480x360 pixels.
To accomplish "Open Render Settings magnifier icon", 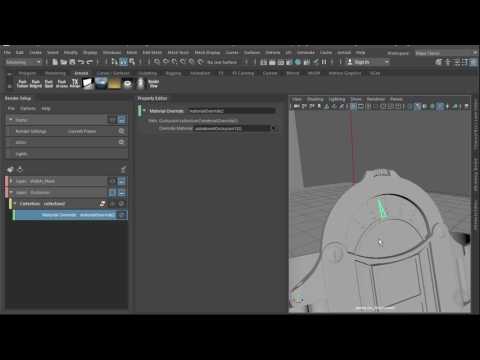I will click(121, 131).
